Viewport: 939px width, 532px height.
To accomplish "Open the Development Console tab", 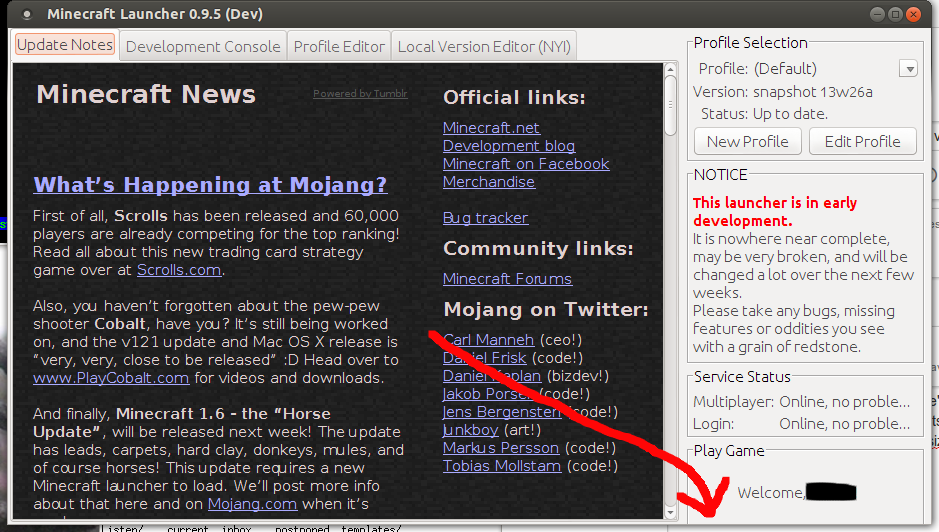I will pyautogui.click(x=203, y=46).
